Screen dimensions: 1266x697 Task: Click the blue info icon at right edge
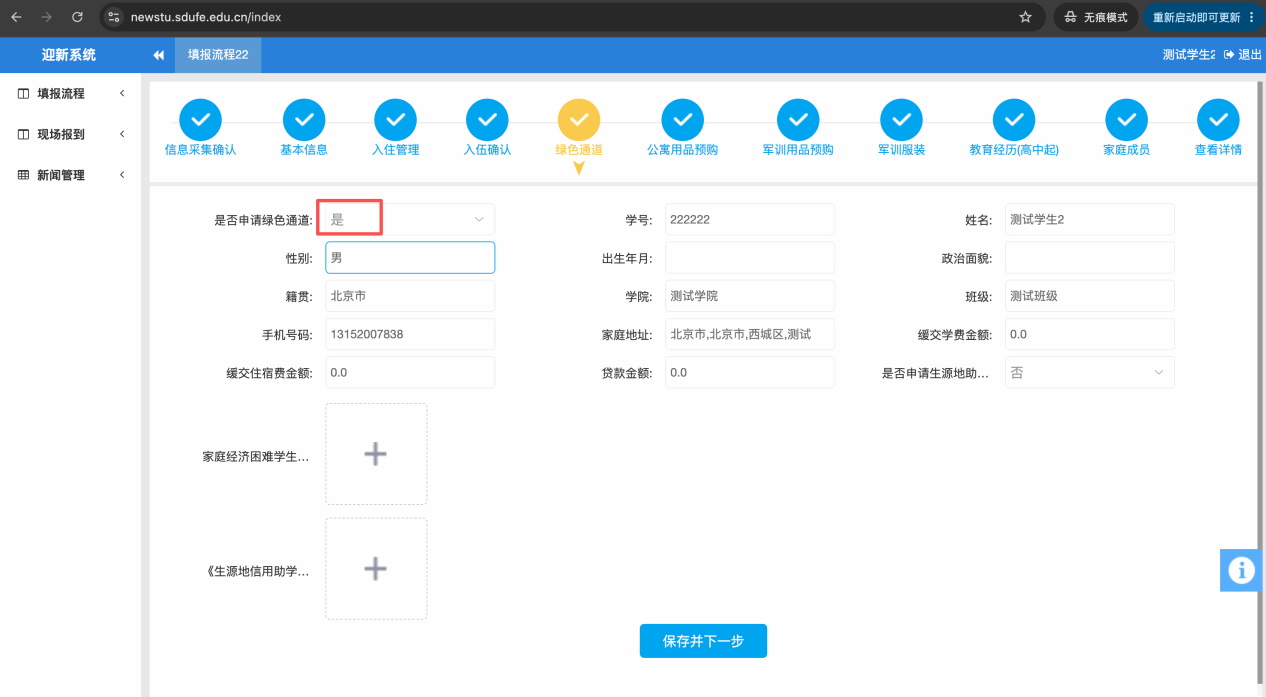click(1242, 570)
